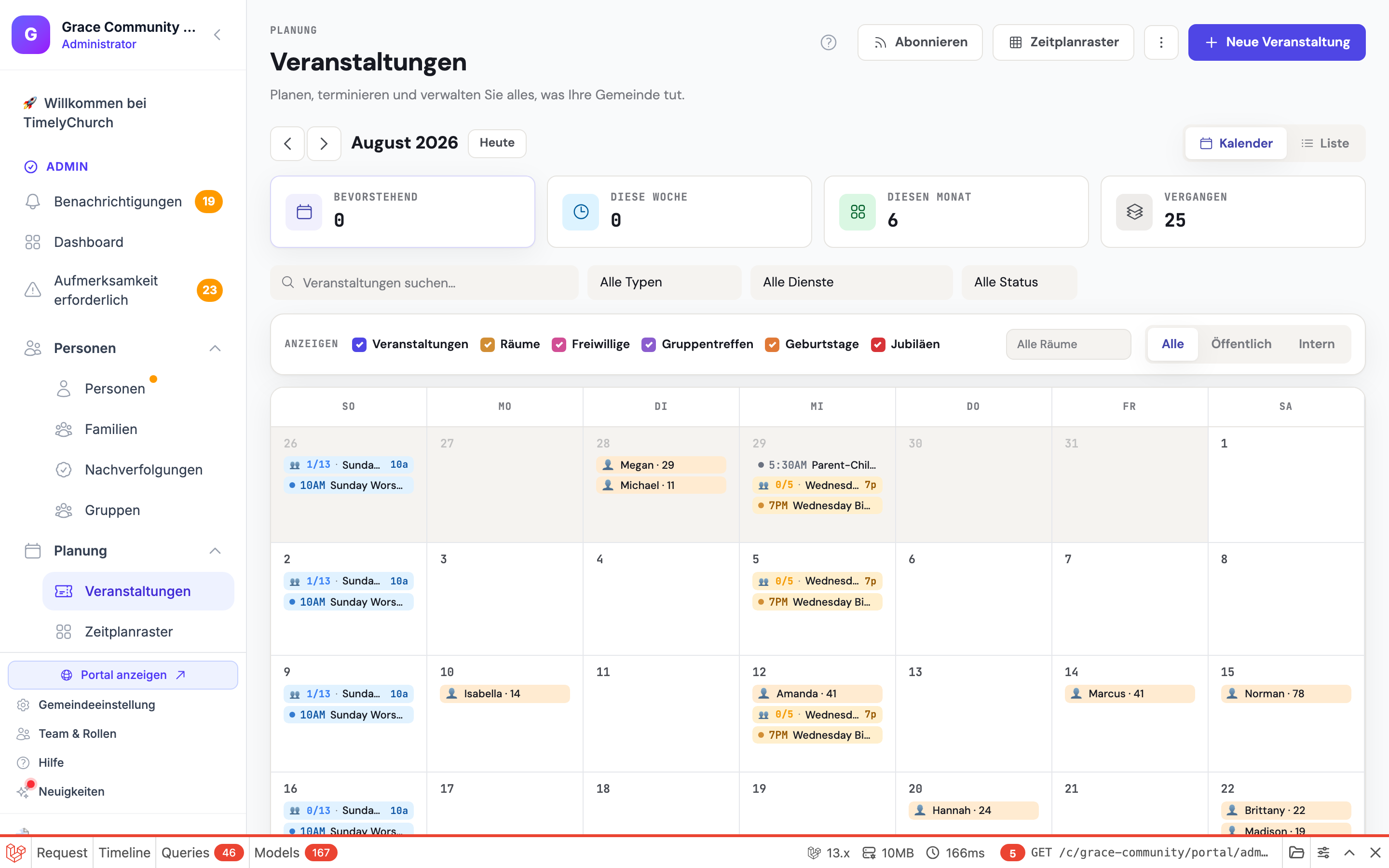Open the debugbar Queries tab
The height and width of the screenshot is (868, 1389).
pyautogui.click(x=202, y=853)
